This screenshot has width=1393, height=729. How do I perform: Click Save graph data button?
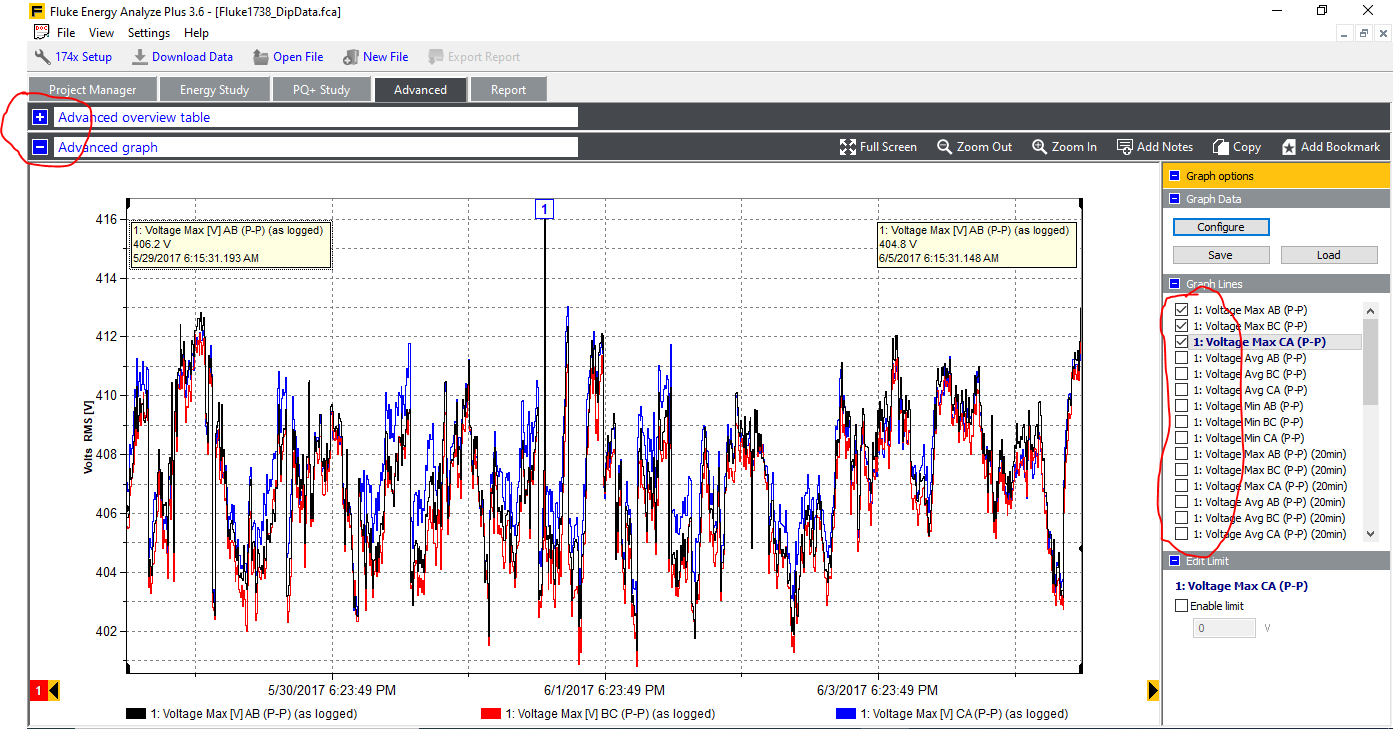(1220, 255)
